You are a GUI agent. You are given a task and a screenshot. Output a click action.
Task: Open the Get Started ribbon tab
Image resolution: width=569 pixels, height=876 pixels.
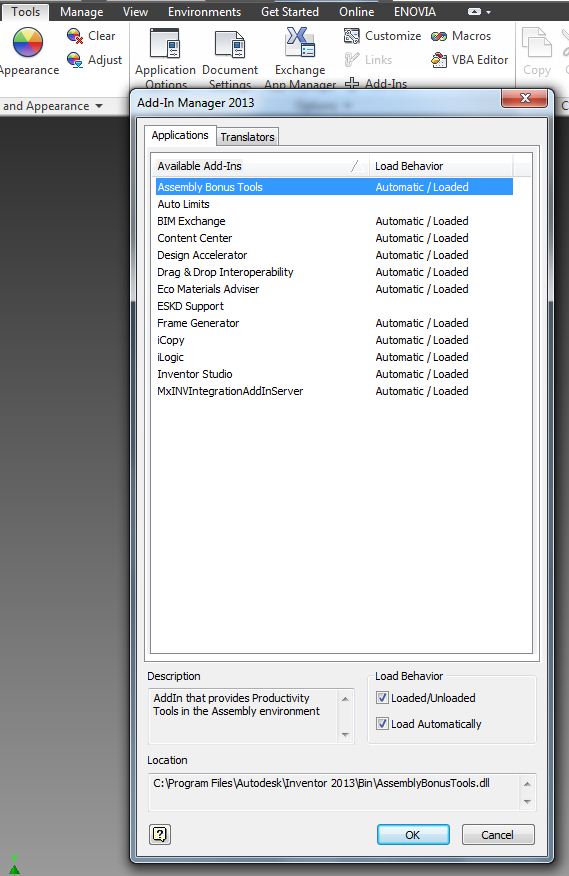coord(290,12)
